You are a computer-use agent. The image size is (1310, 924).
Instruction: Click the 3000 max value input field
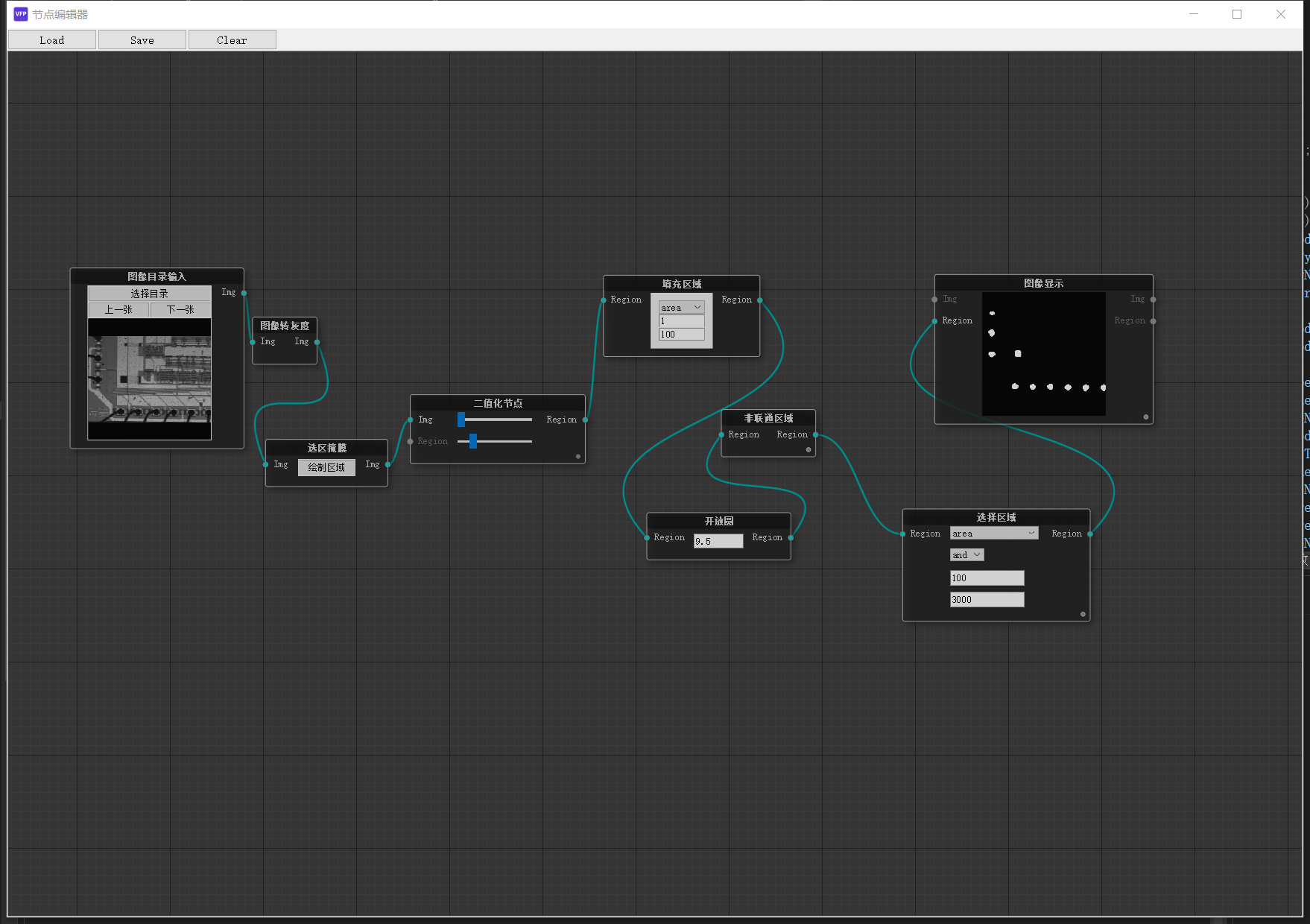987,600
